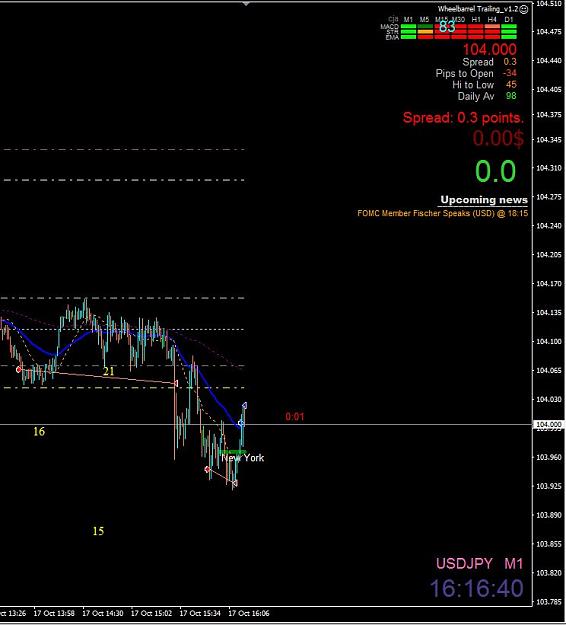Viewport: 566px width, 625px height.
Task: Click the Hi to Low value 45
Action: [x=511, y=85]
